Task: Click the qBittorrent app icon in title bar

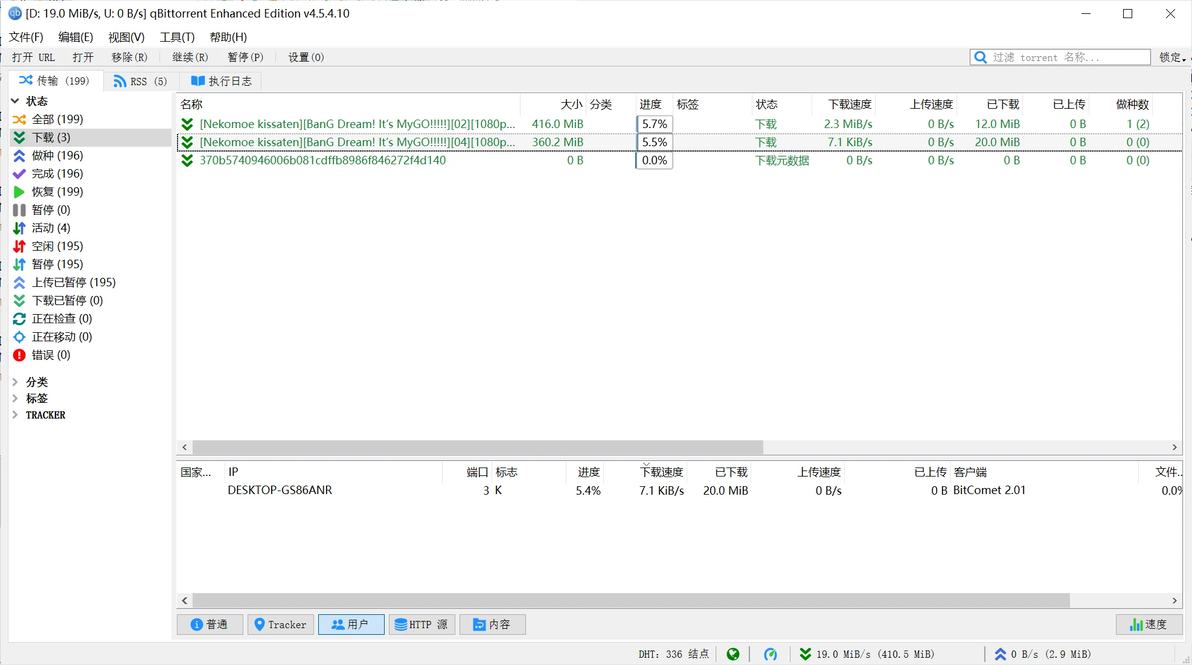Action: point(14,14)
